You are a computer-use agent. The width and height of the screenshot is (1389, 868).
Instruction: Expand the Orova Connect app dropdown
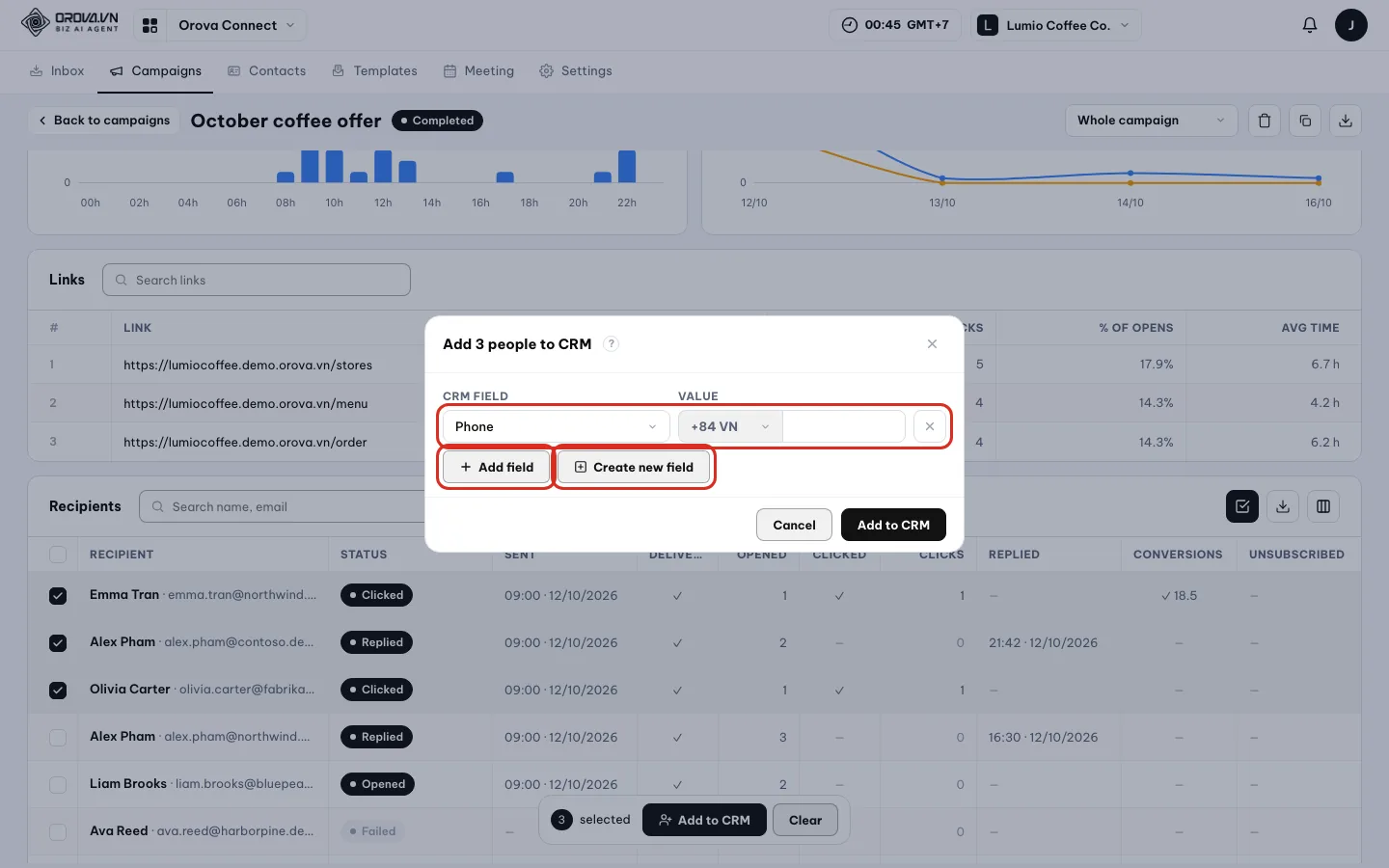coord(236,25)
